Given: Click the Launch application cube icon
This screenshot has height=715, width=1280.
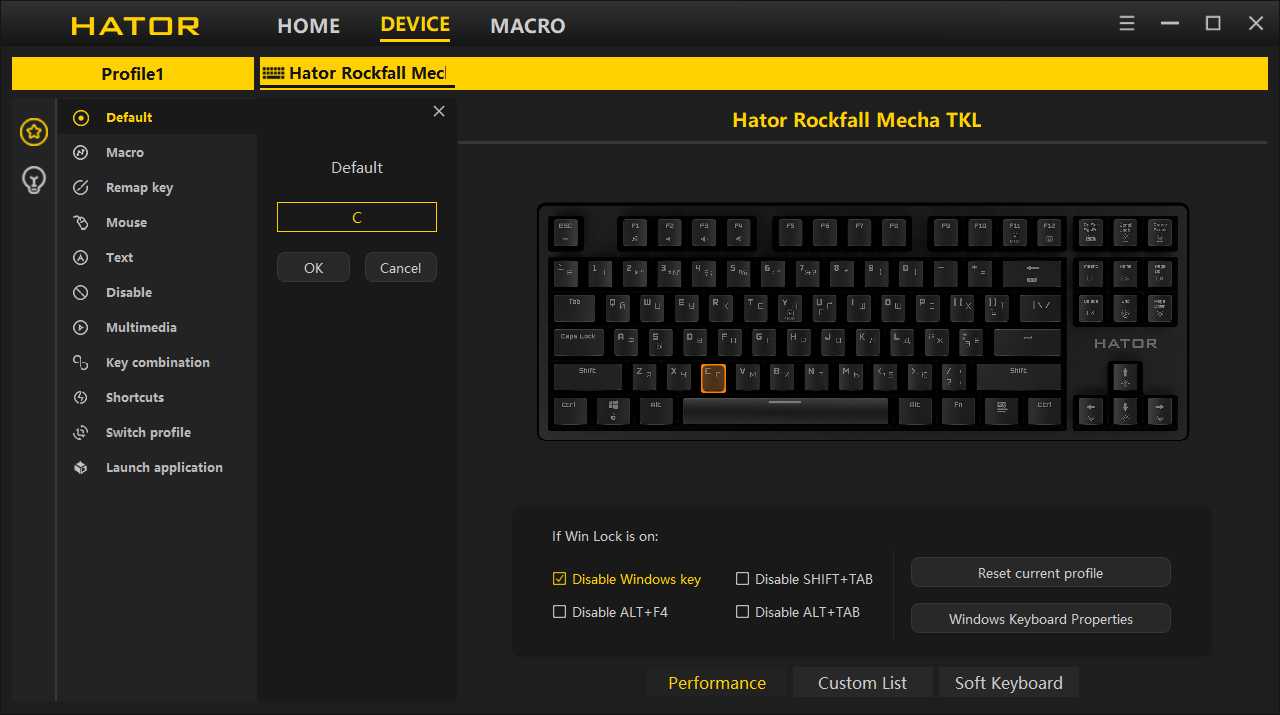Looking at the screenshot, I should pyautogui.click(x=81, y=468).
